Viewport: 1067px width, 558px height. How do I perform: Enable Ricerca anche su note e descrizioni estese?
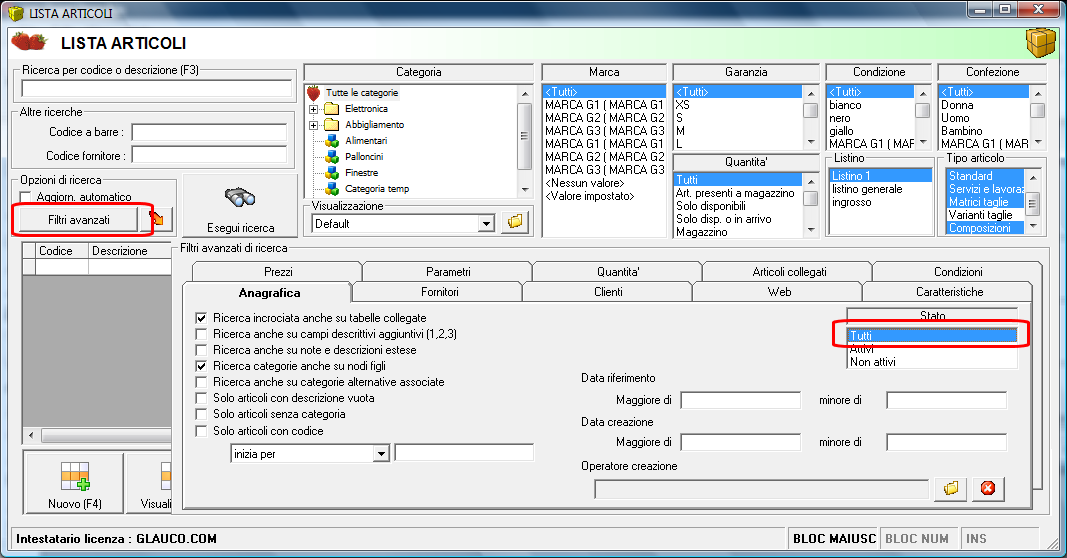coord(201,350)
